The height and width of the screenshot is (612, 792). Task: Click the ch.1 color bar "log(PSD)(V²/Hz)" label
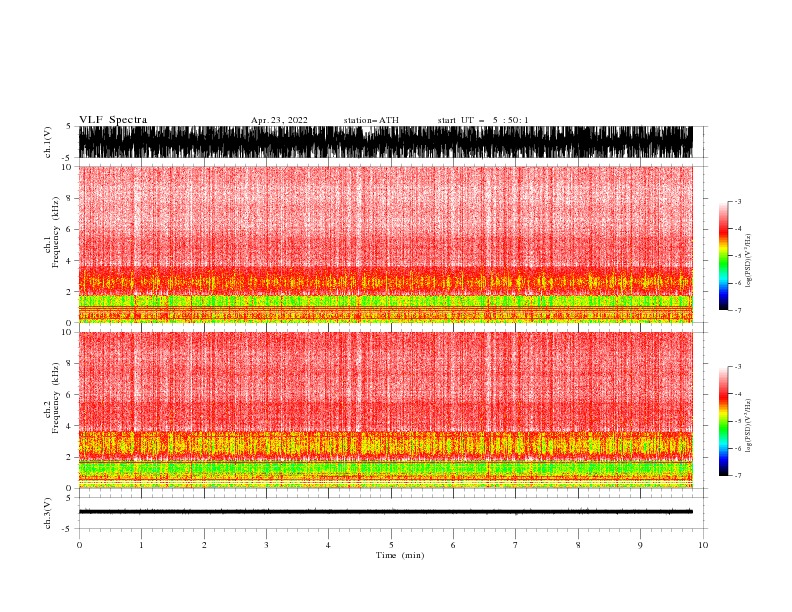(749, 261)
